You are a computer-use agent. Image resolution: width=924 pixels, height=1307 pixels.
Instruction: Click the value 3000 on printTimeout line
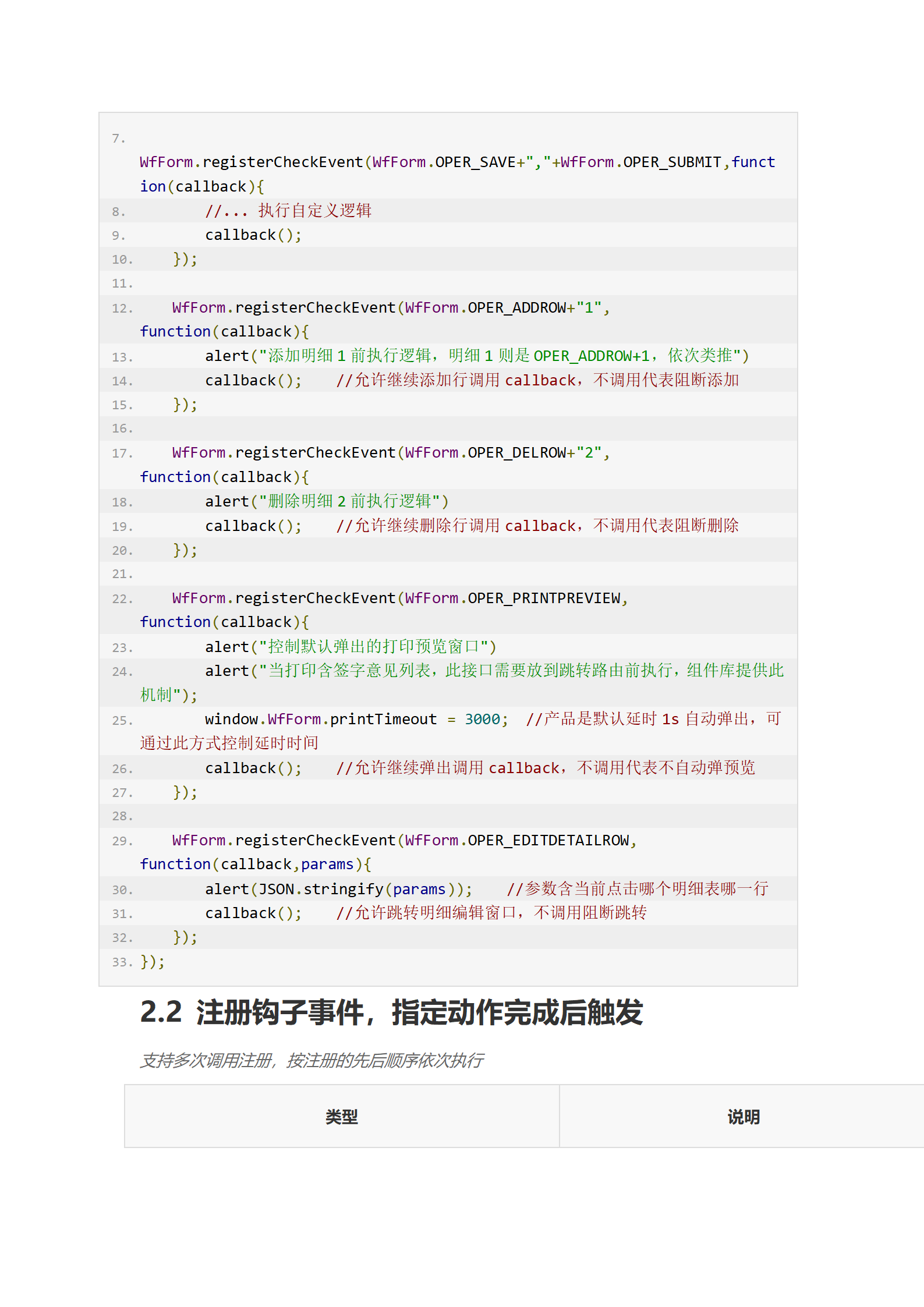(482, 720)
